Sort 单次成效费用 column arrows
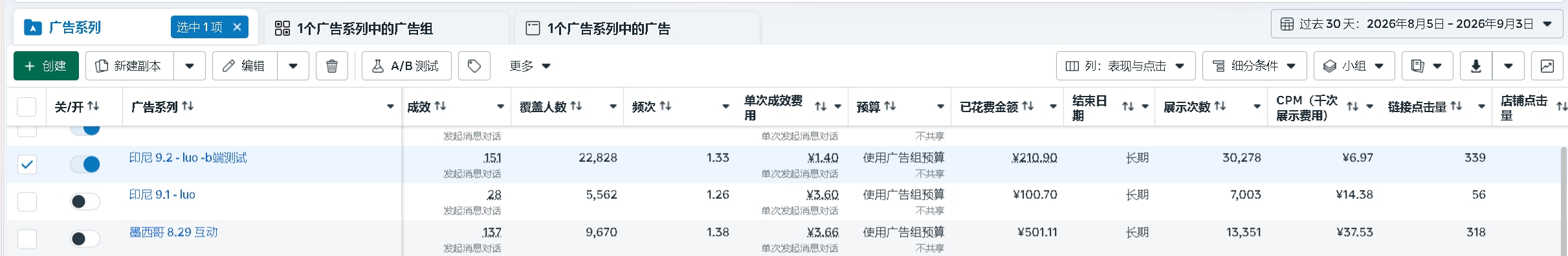The height and width of the screenshot is (256, 1568). (821, 106)
